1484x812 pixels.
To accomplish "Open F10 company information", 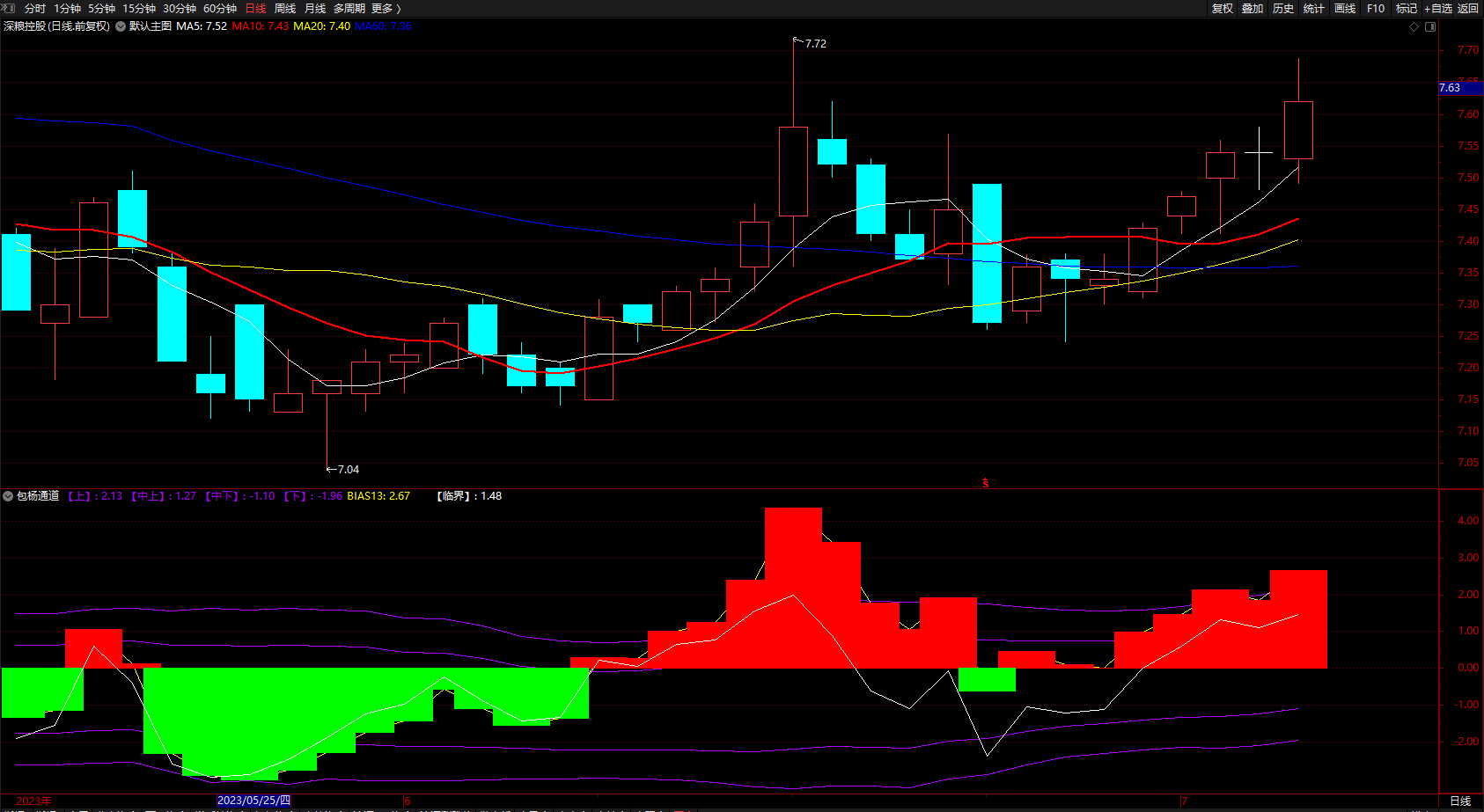I will click(1376, 8).
